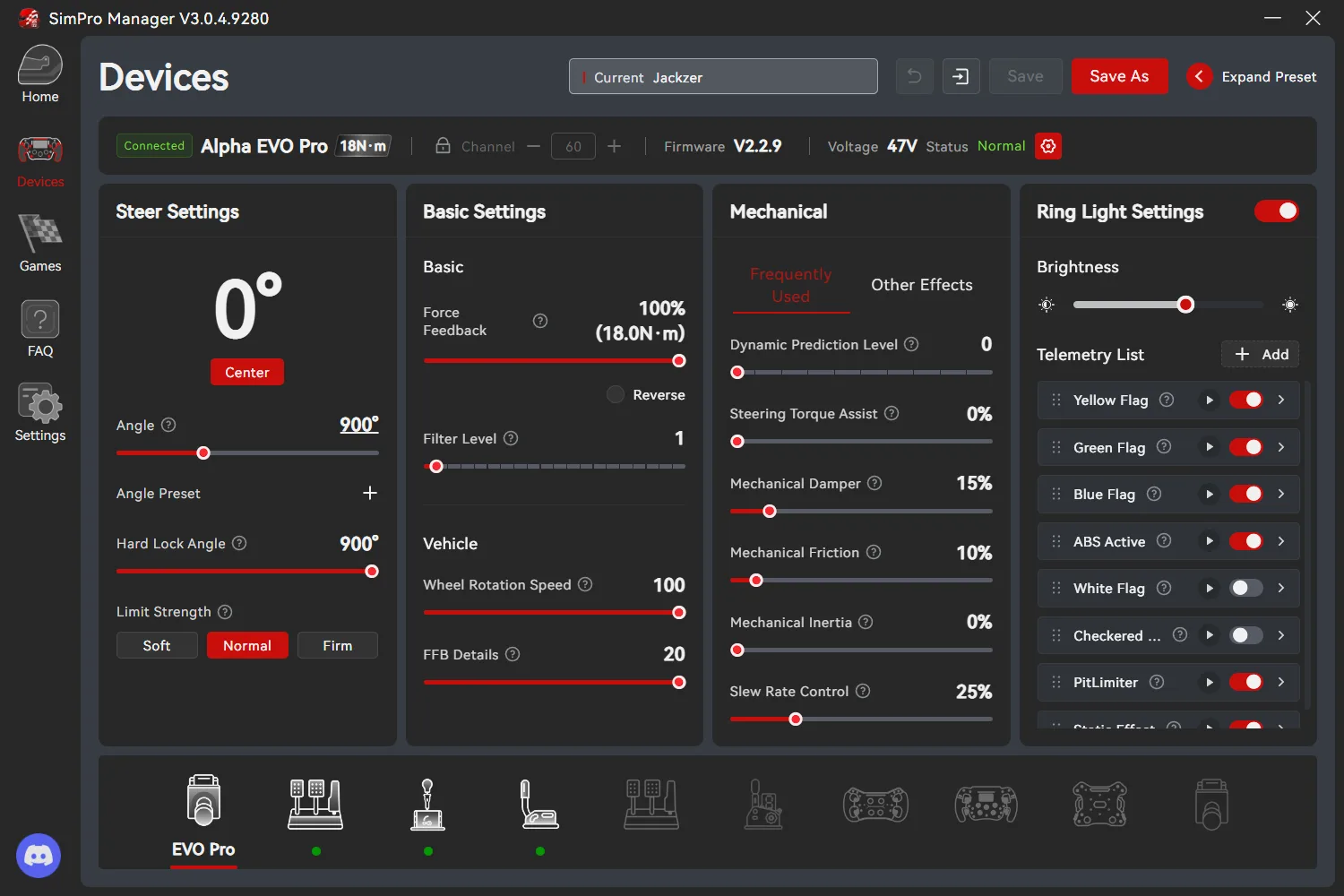Click the undo preset changes icon
The image size is (1344, 896).
915,76
